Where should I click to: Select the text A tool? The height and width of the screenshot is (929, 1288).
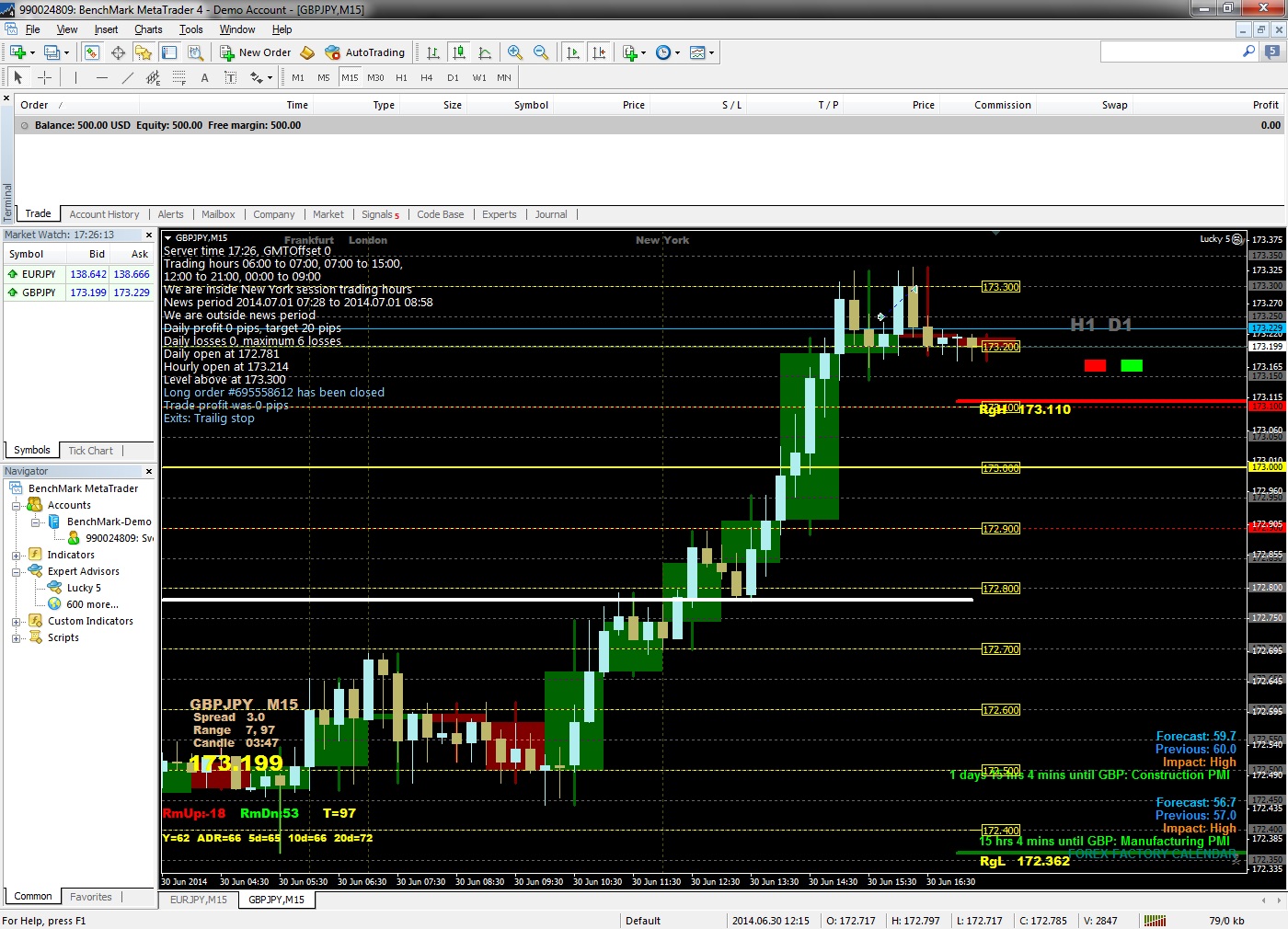(204, 77)
